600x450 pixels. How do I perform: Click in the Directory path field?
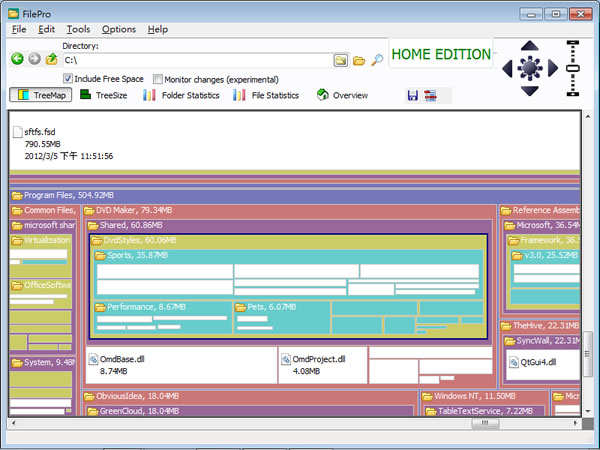[197, 60]
